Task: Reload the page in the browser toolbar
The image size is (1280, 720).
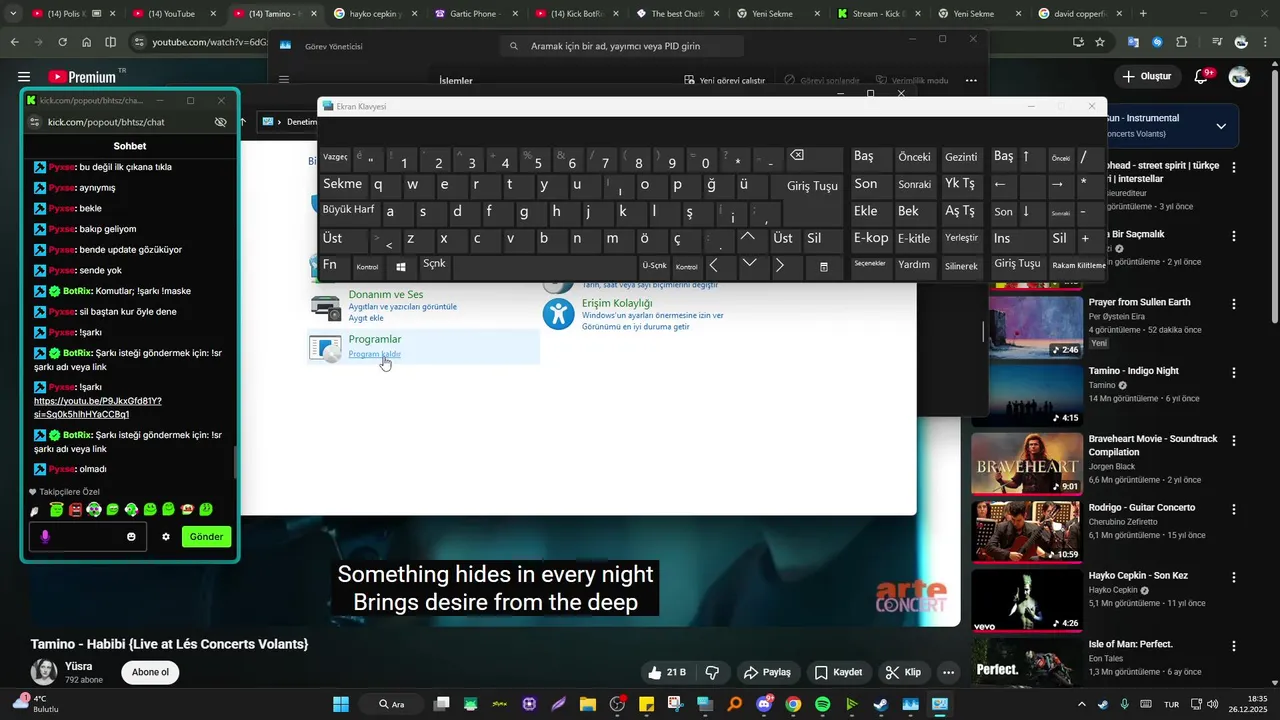Action: [x=62, y=42]
